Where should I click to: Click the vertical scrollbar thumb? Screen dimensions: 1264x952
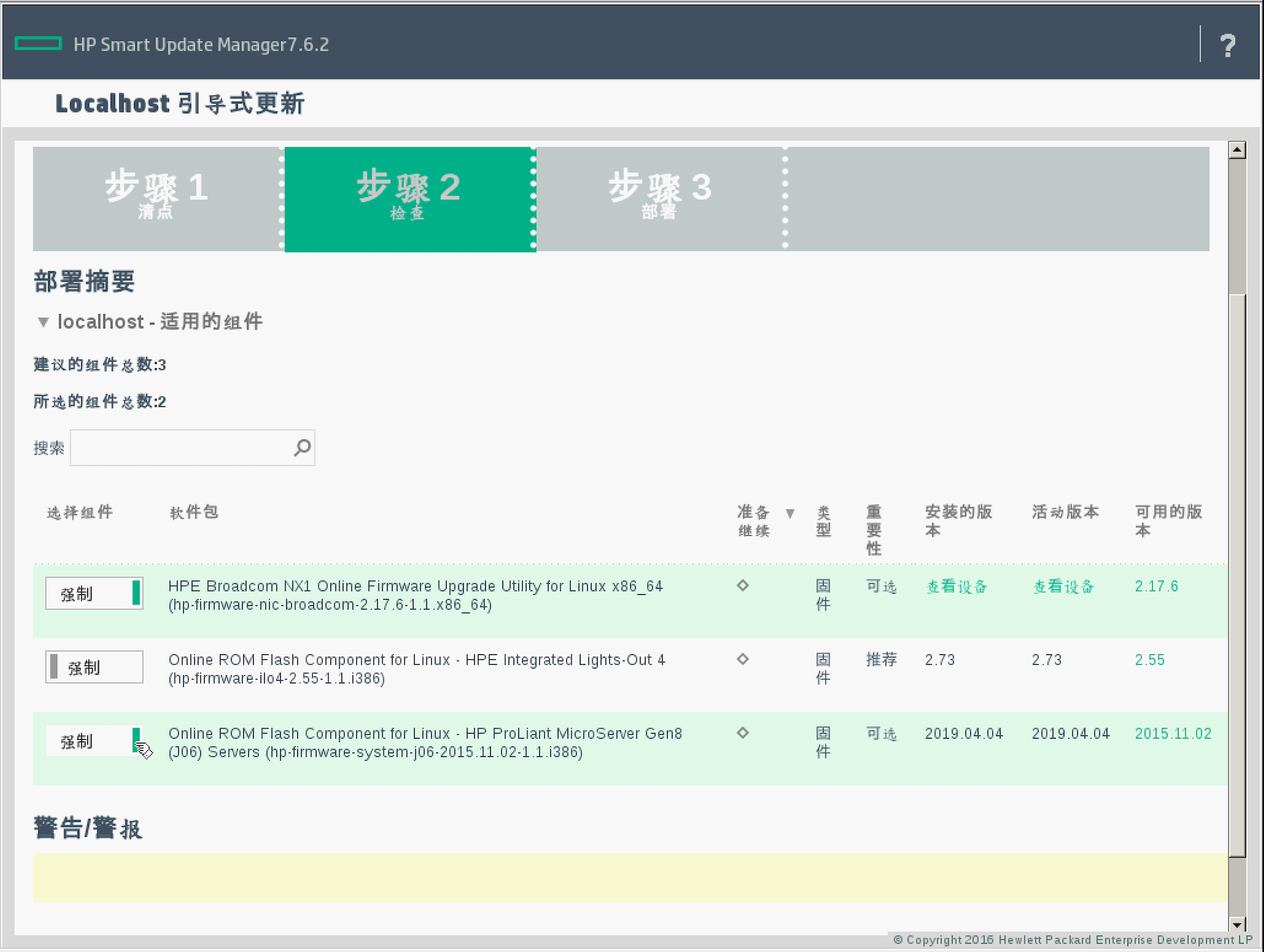[x=1237, y=575]
